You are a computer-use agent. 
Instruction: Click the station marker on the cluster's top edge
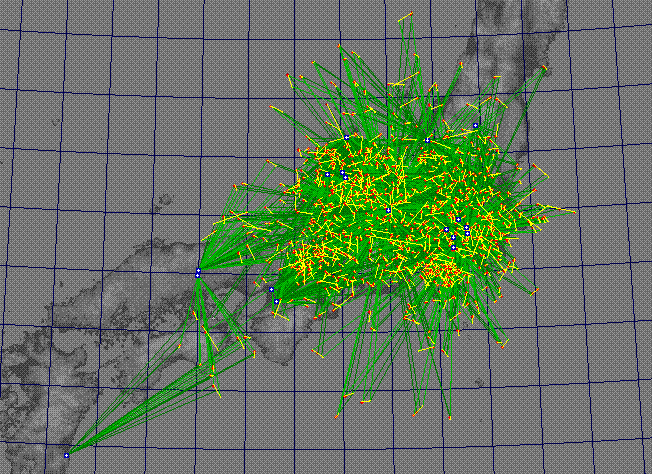pos(346,137)
